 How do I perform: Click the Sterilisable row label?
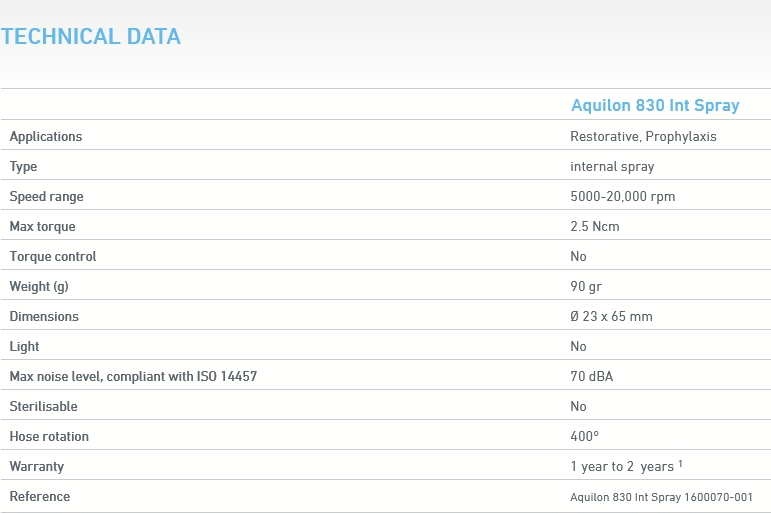point(43,406)
